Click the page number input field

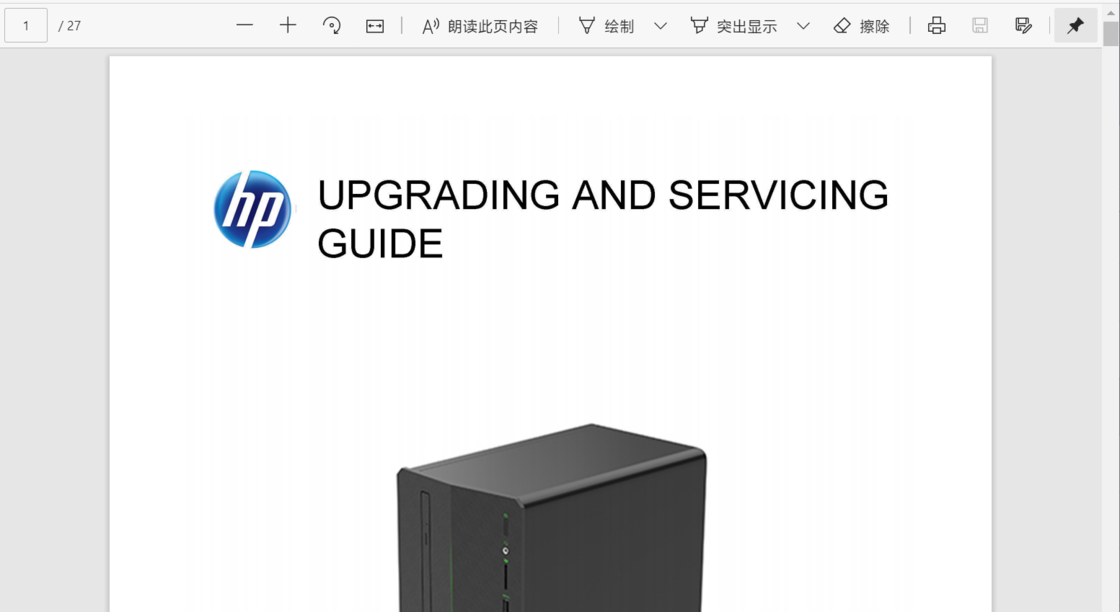click(x=26, y=26)
